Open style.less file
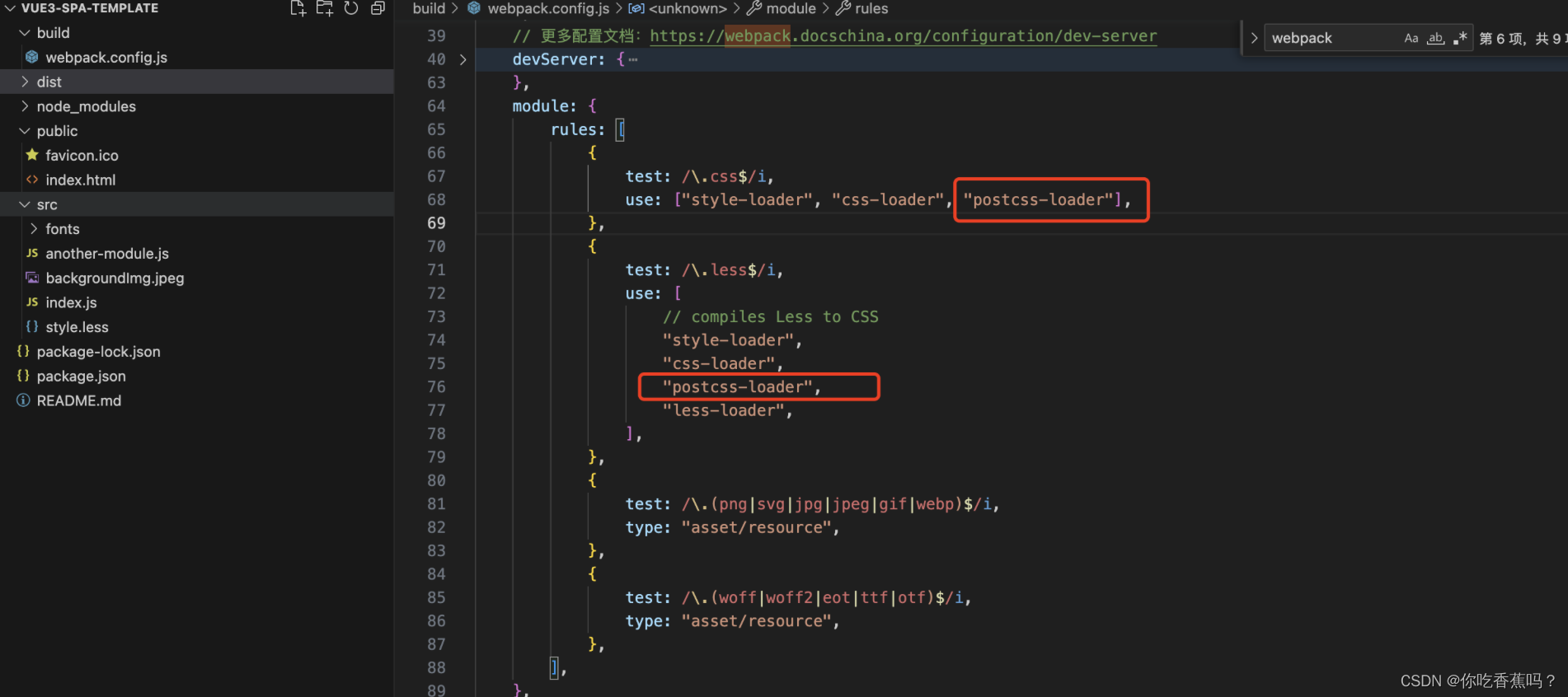 pos(77,327)
